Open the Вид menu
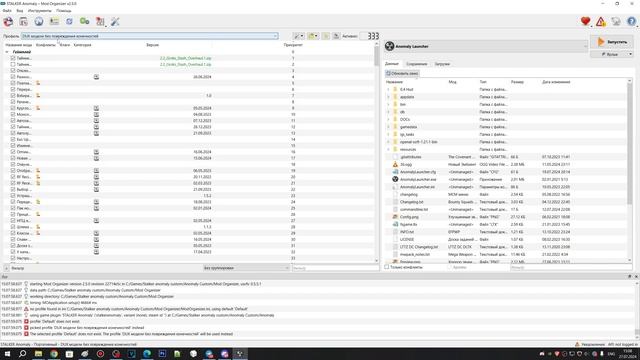Screen dimensions: 640x360 [x=20, y=11]
